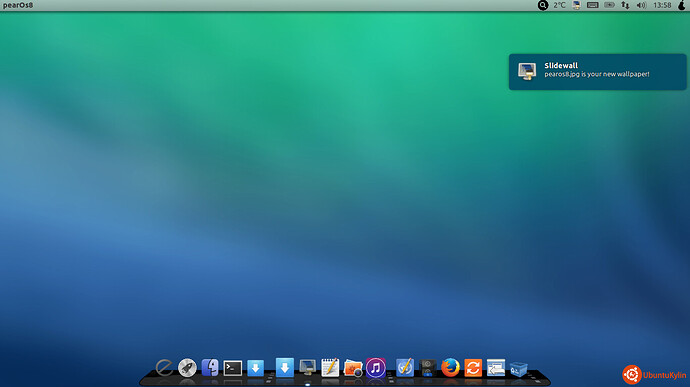Image resolution: width=690 pixels, height=387 pixels.
Task: Launch the Terminal from the dock
Action: pyautogui.click(x=232, y=368)
